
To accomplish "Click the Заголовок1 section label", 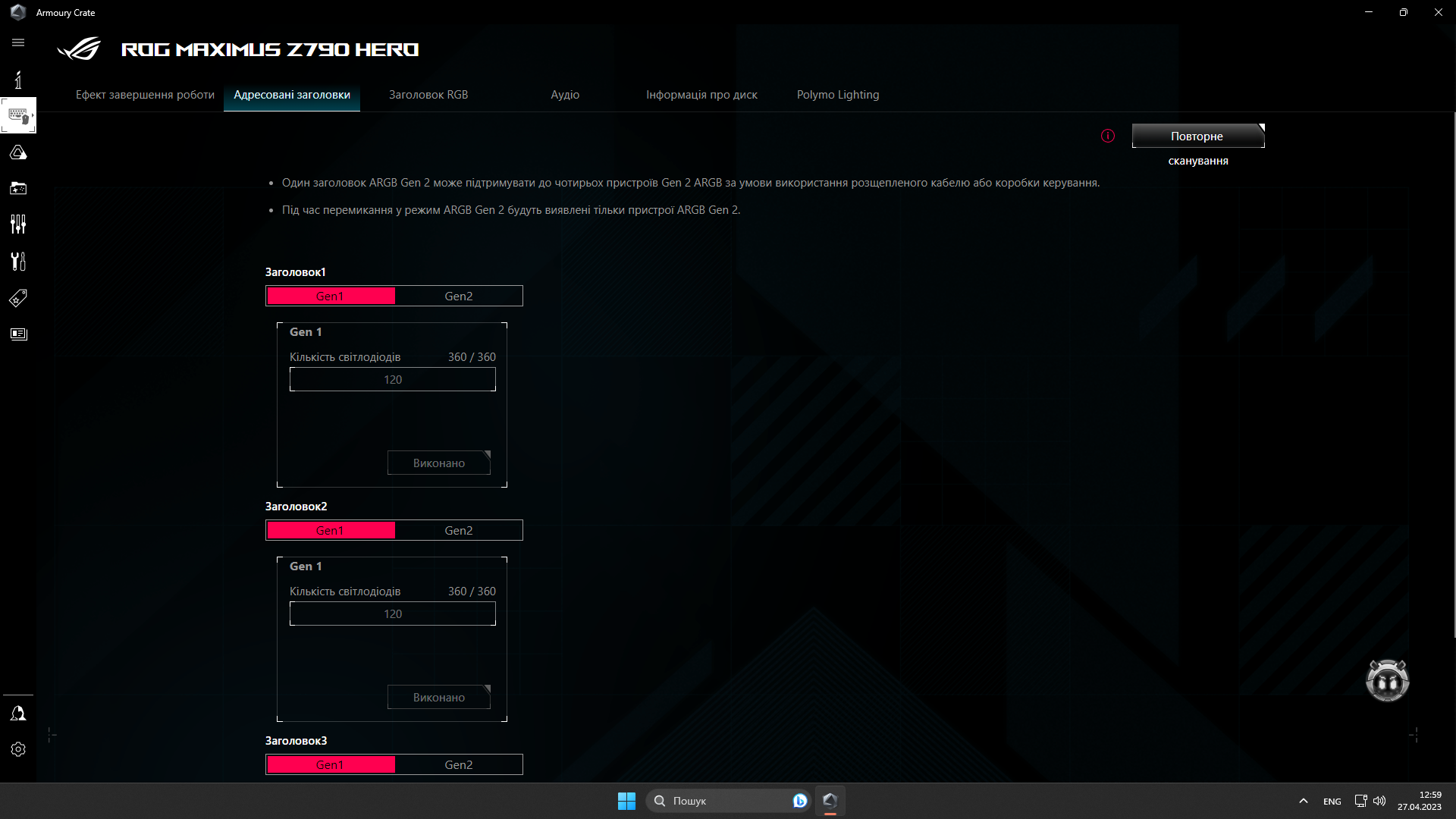I will coord(295,272).
